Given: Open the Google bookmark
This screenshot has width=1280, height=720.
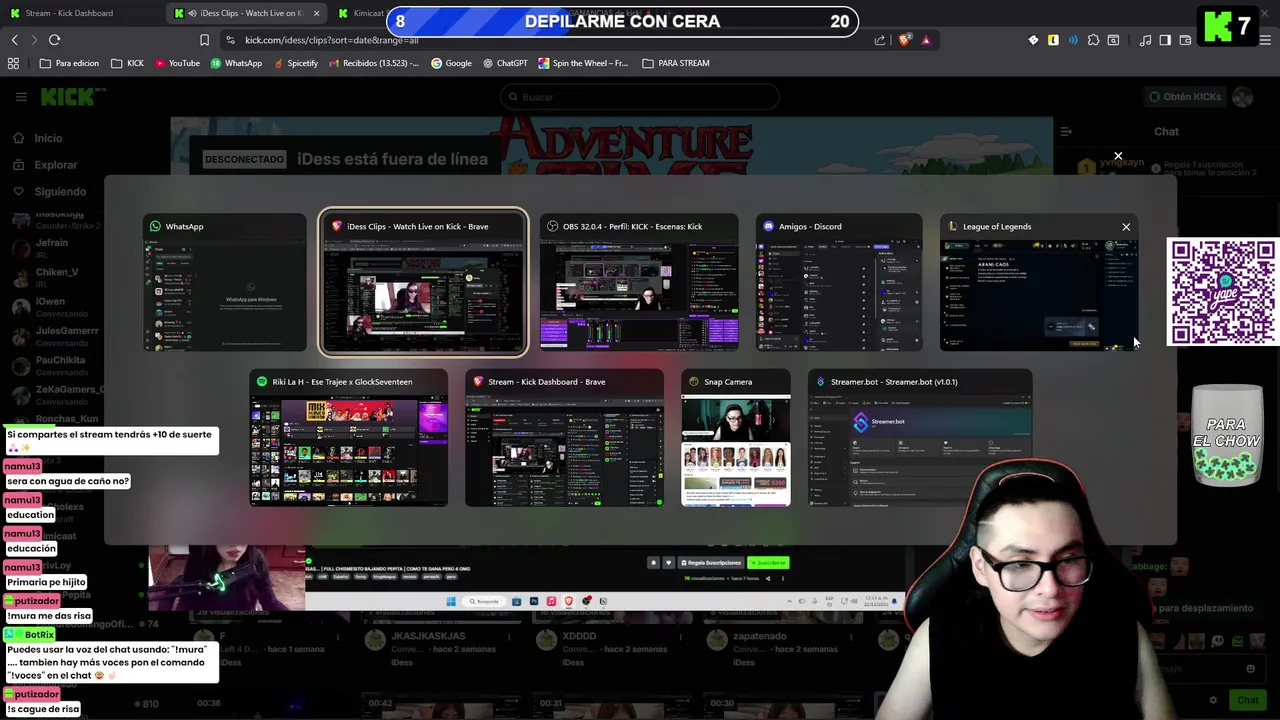Looking at the screenshot, I should [x=451, y=63].
